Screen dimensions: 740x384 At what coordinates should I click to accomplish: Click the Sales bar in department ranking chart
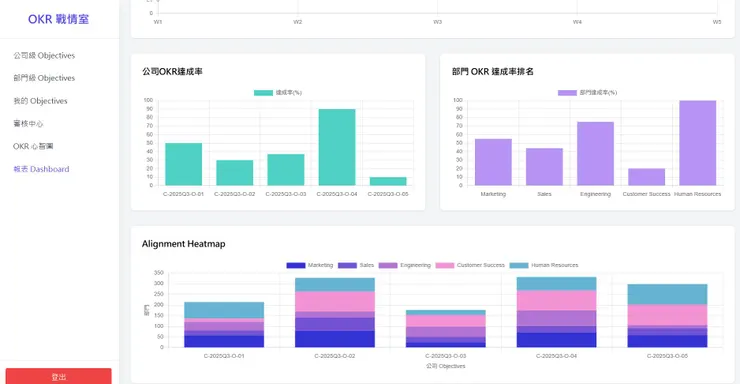click(x=545, y=167)
